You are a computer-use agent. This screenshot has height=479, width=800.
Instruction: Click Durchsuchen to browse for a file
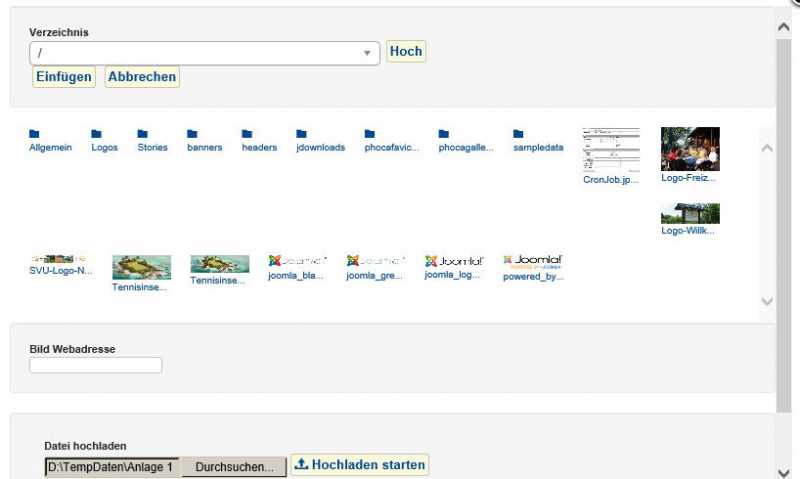(x=234, y=467)
